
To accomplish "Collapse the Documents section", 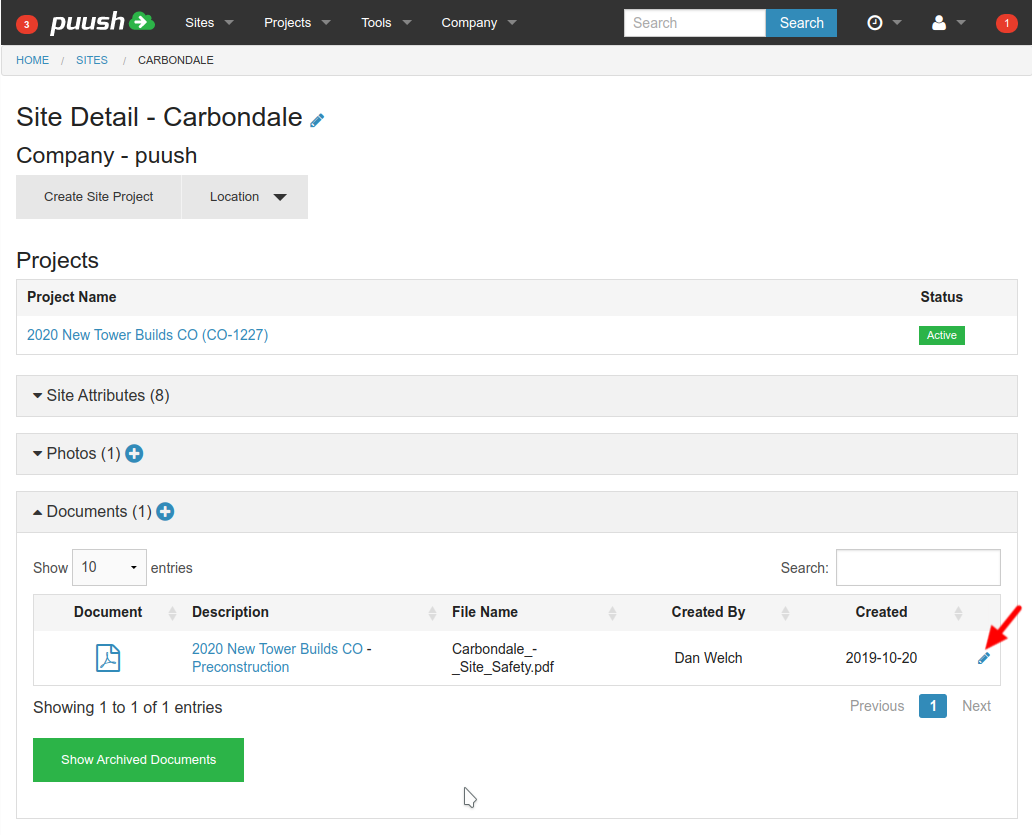I will [91, 512].
